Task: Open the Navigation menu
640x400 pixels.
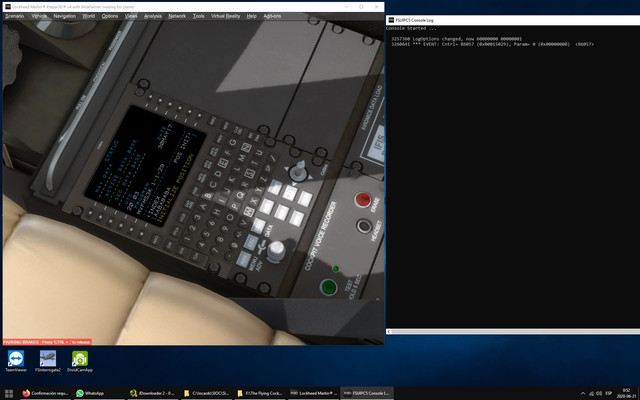Action: pyautogui.click(x=64, y=16)
